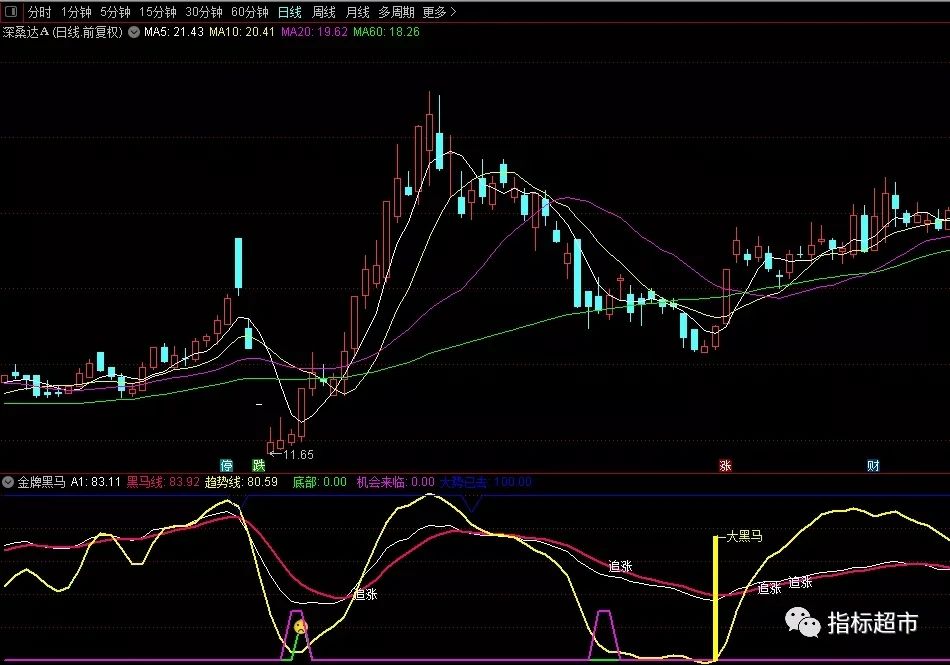
Task: Select the 月线 monthly tab
Action: pos(357,12)
